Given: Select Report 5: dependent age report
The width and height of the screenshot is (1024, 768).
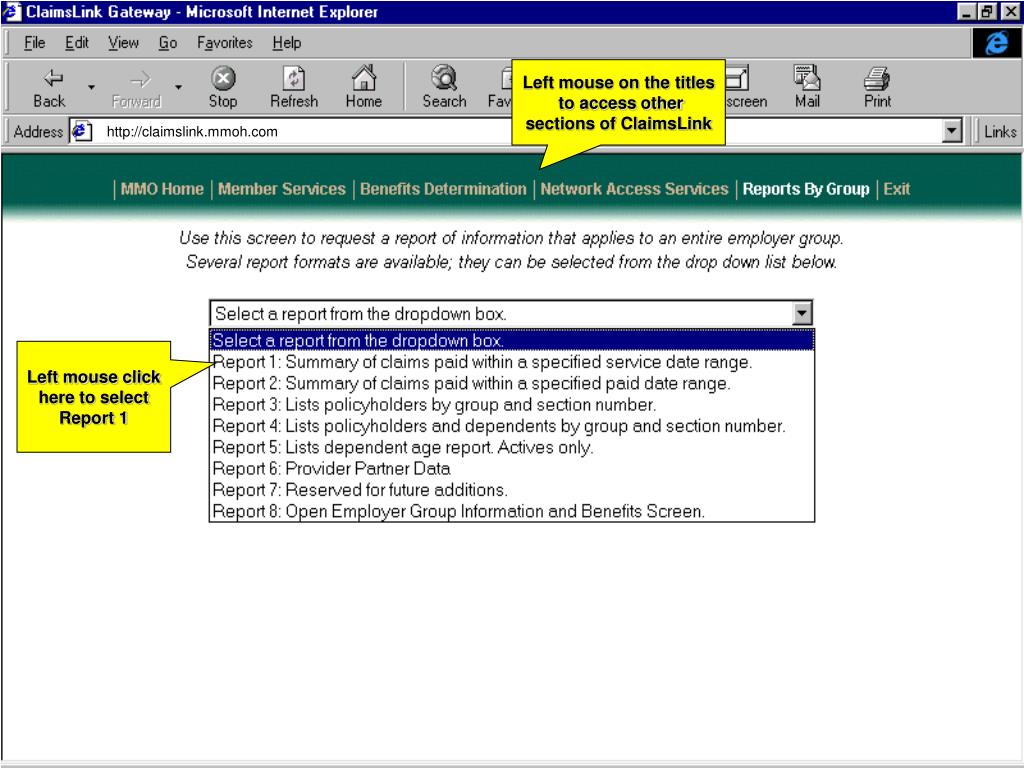Looking at the screenshot, I should point(512,447).
